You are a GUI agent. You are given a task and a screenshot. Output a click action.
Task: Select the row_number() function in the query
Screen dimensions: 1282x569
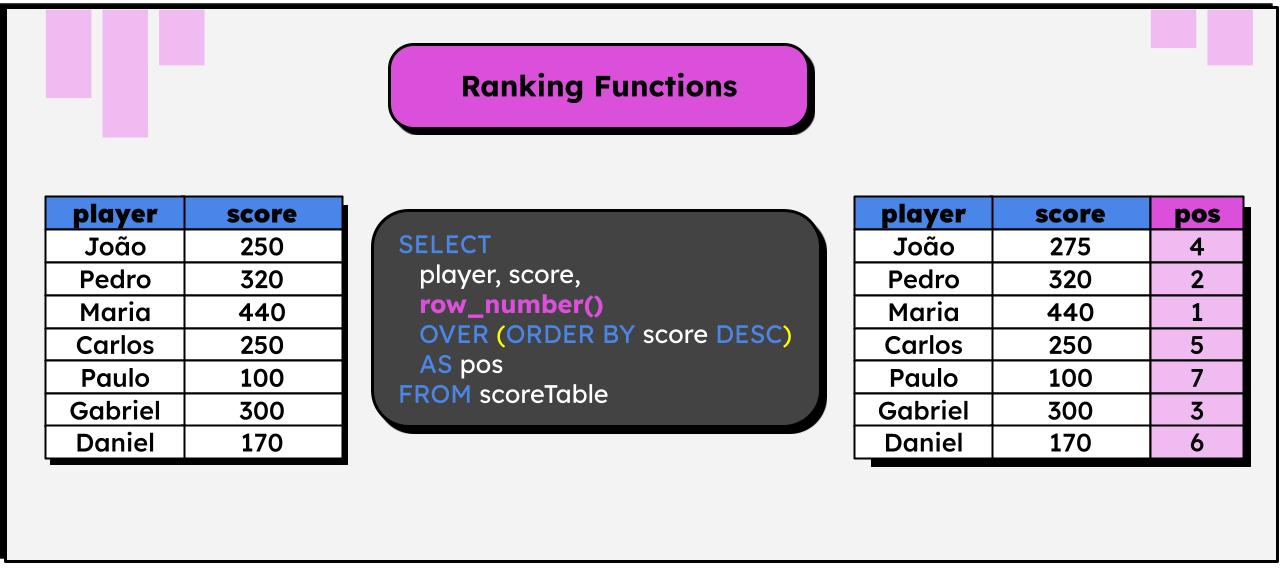[511, 305]
